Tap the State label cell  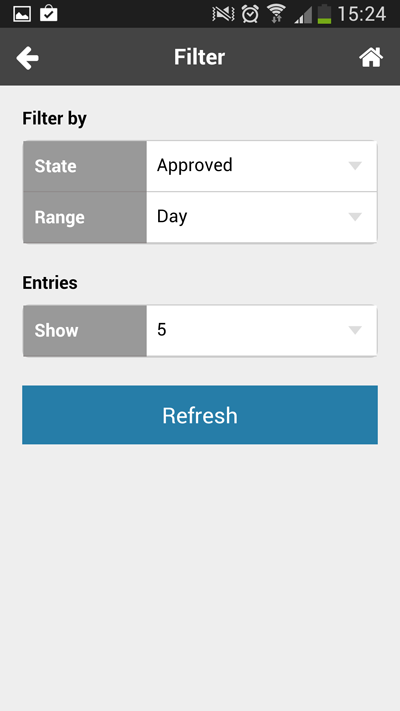coord(85,166)
